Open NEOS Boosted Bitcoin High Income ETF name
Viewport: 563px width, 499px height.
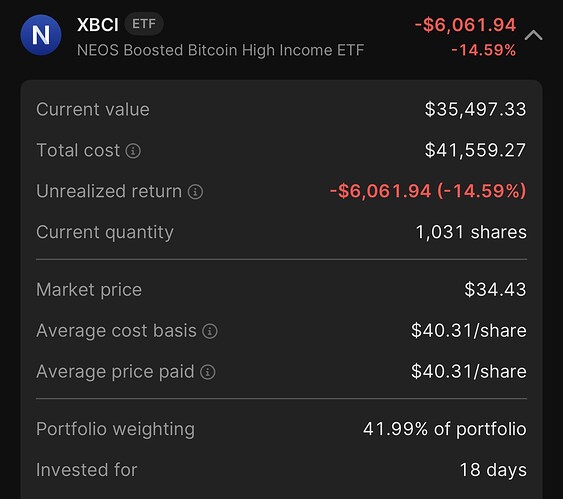220,50
